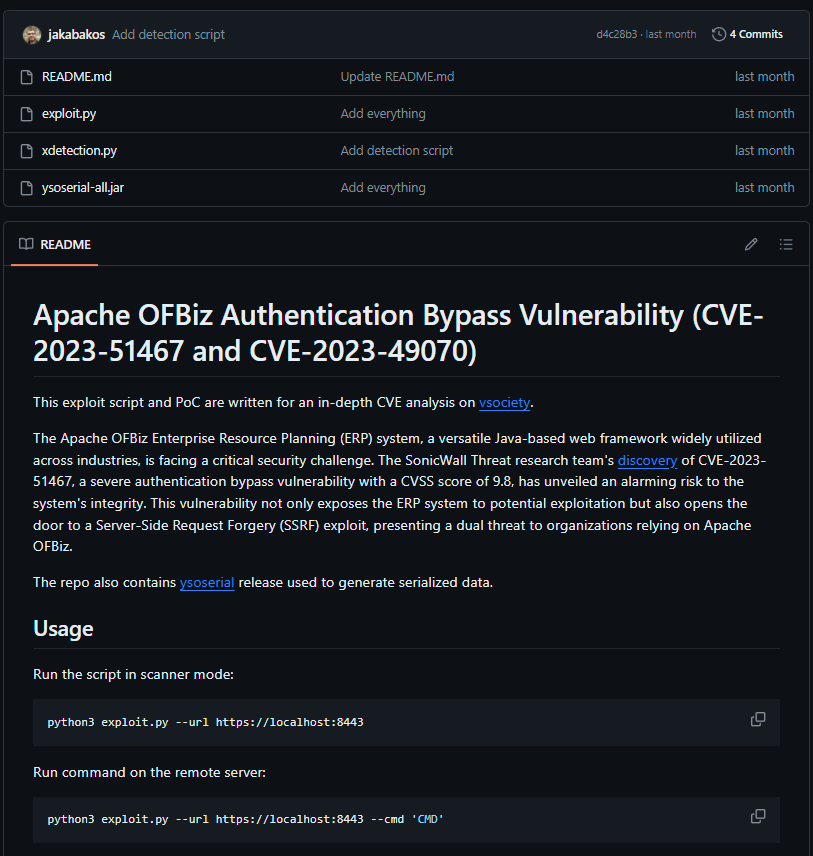
Task: Follow the vsociety link
Action: tap(504, 403)
